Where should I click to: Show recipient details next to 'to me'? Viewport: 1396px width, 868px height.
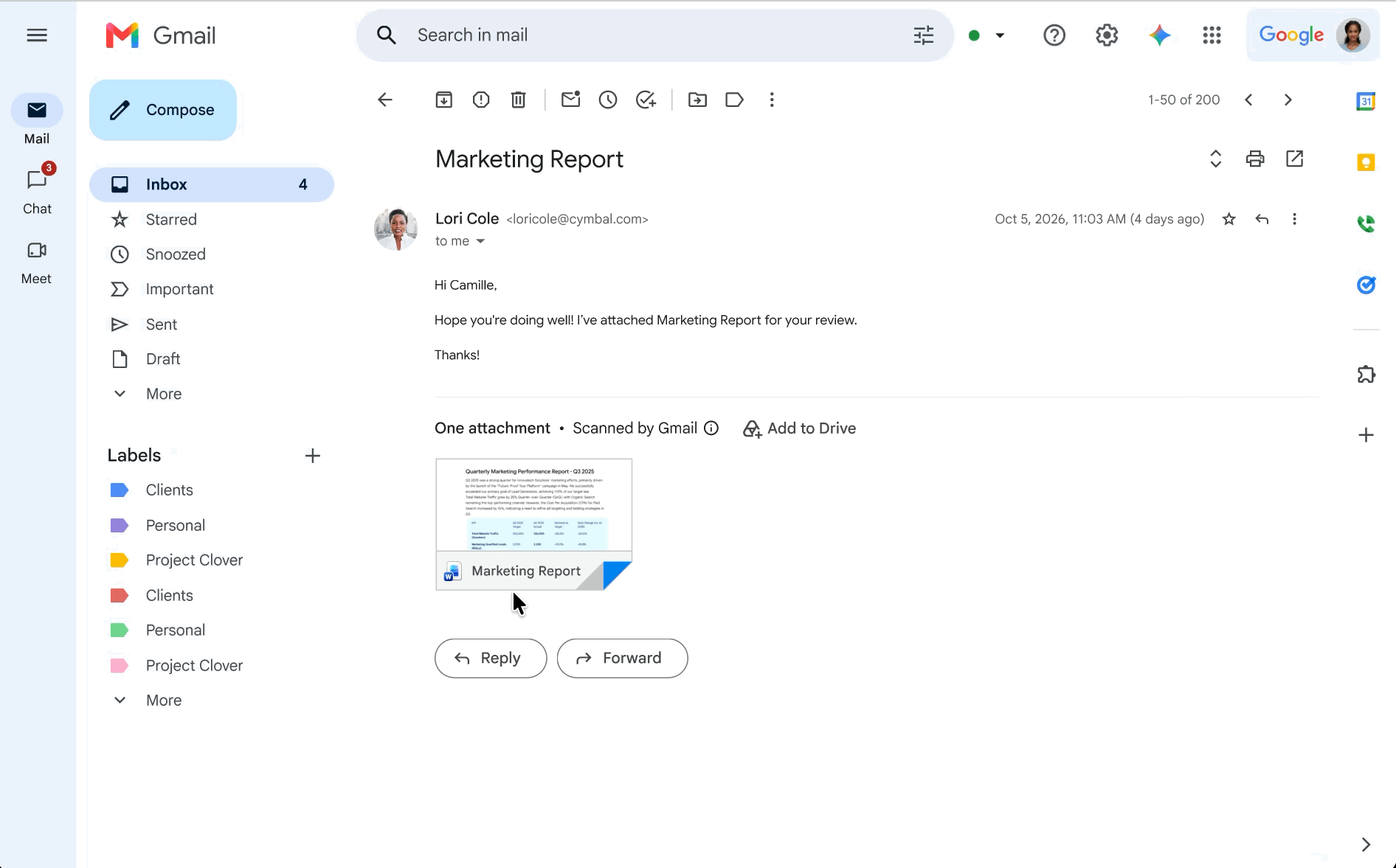[480, 241]
